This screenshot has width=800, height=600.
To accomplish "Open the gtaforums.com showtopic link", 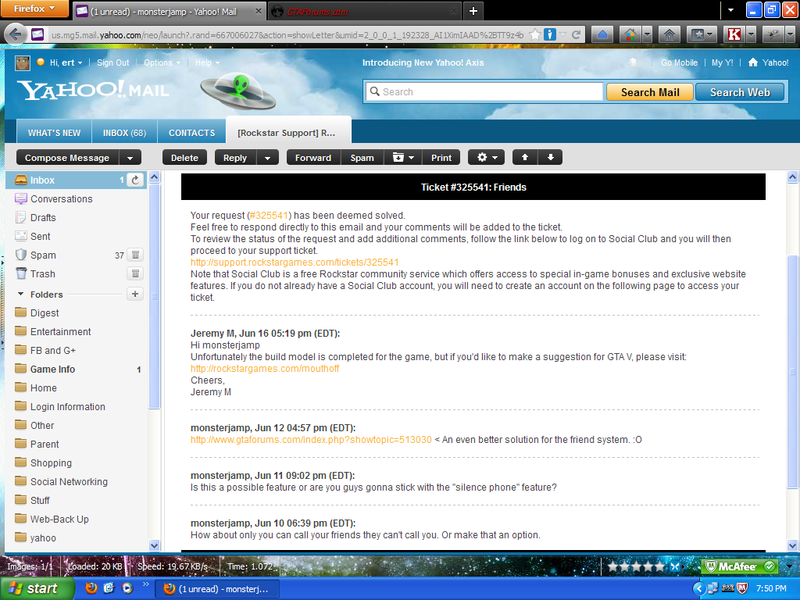I will 311,439.
